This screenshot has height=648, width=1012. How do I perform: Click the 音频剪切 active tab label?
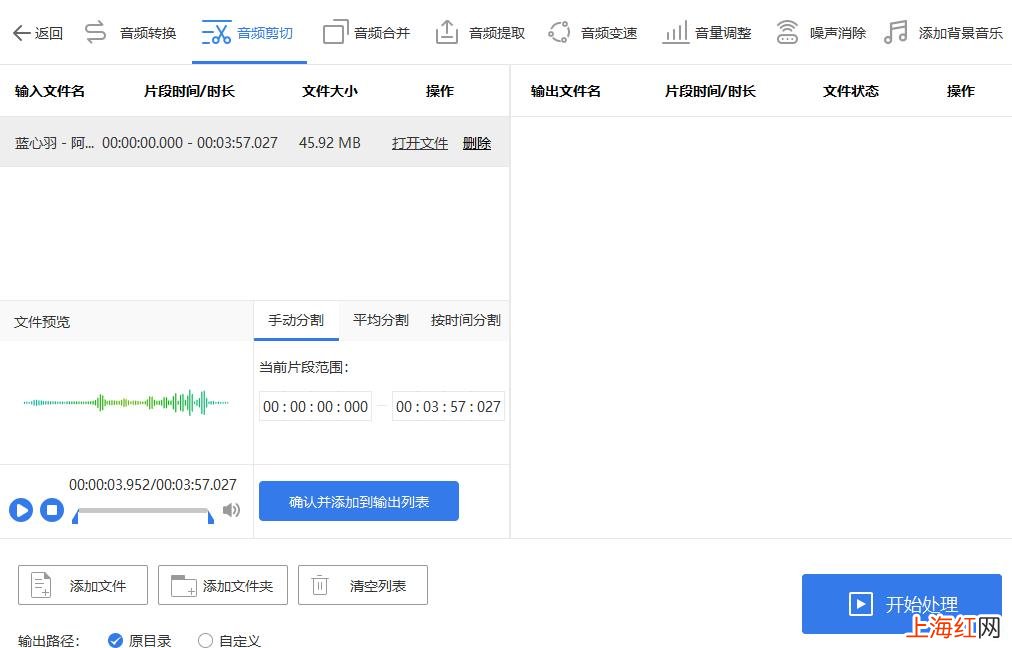pyautogui.click(x=265, y=33)
